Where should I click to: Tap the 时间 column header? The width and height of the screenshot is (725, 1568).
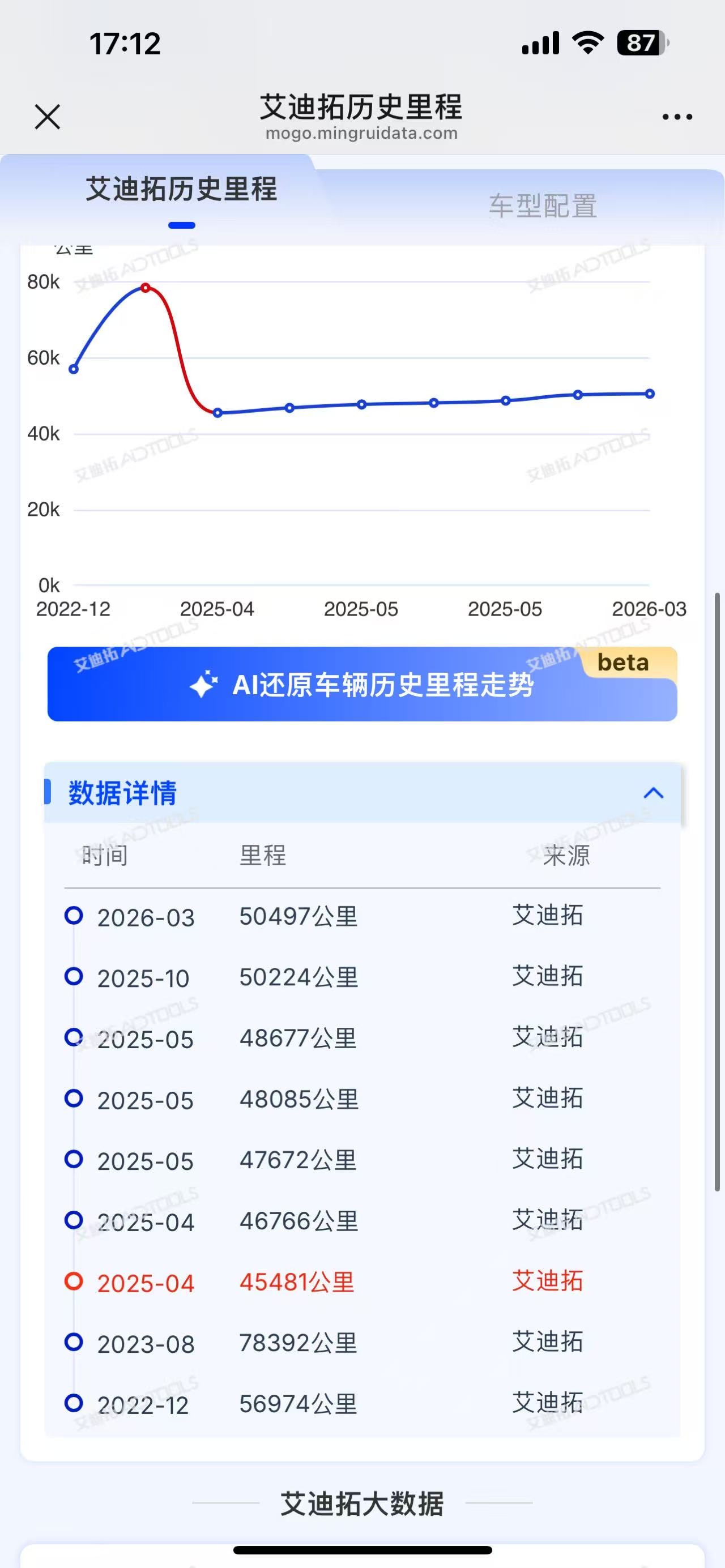[x=105, y=855]
